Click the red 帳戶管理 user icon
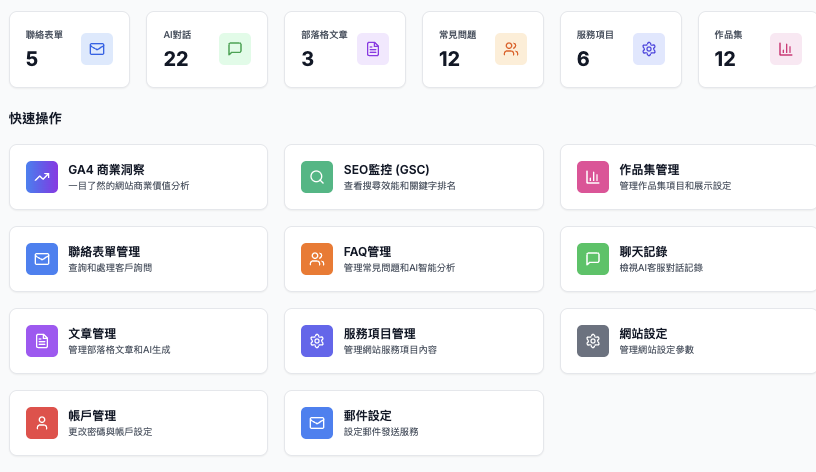Viewport: 816px width, 472px height. [42, 423]
